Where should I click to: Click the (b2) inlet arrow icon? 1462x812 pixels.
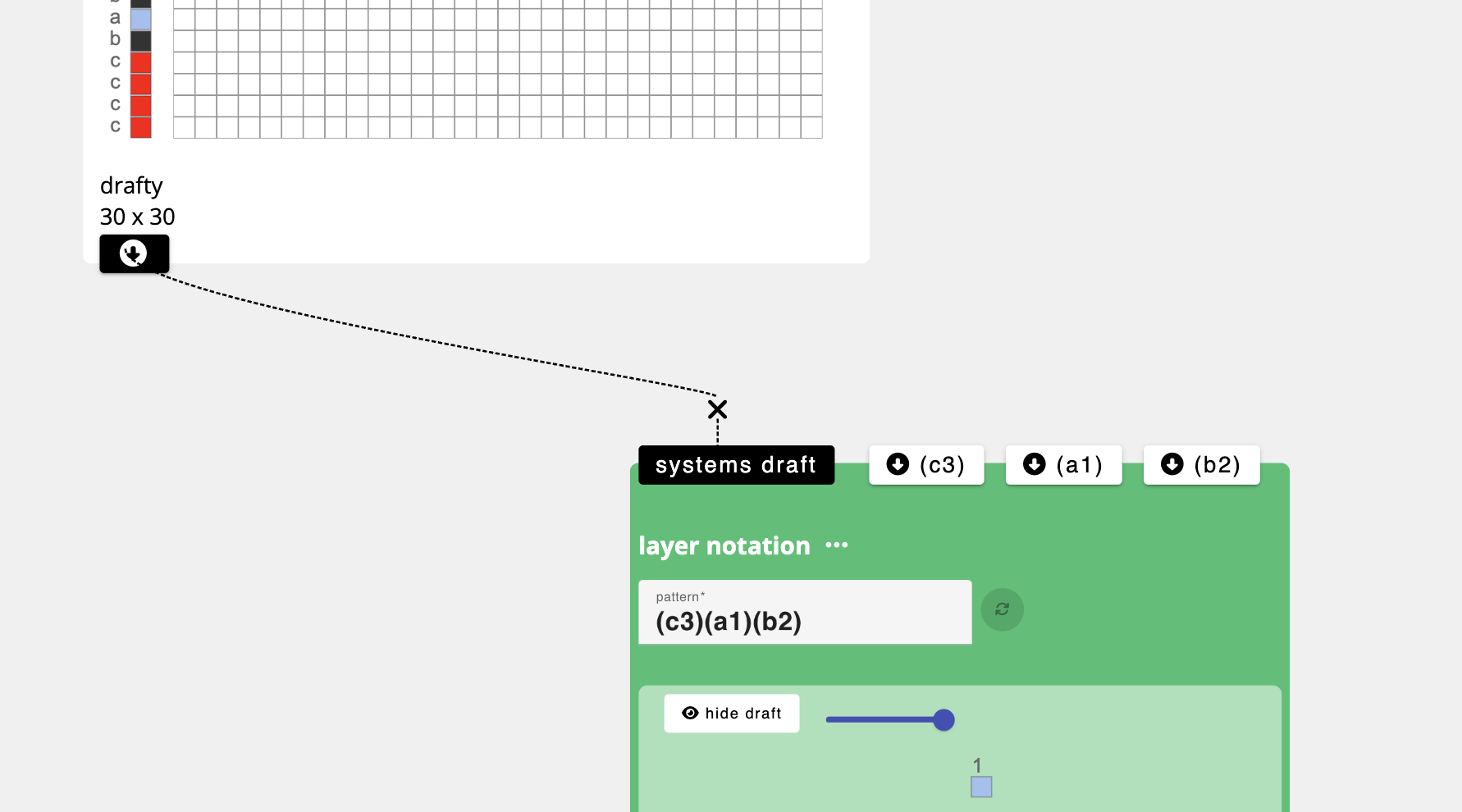coord(1172,464)
